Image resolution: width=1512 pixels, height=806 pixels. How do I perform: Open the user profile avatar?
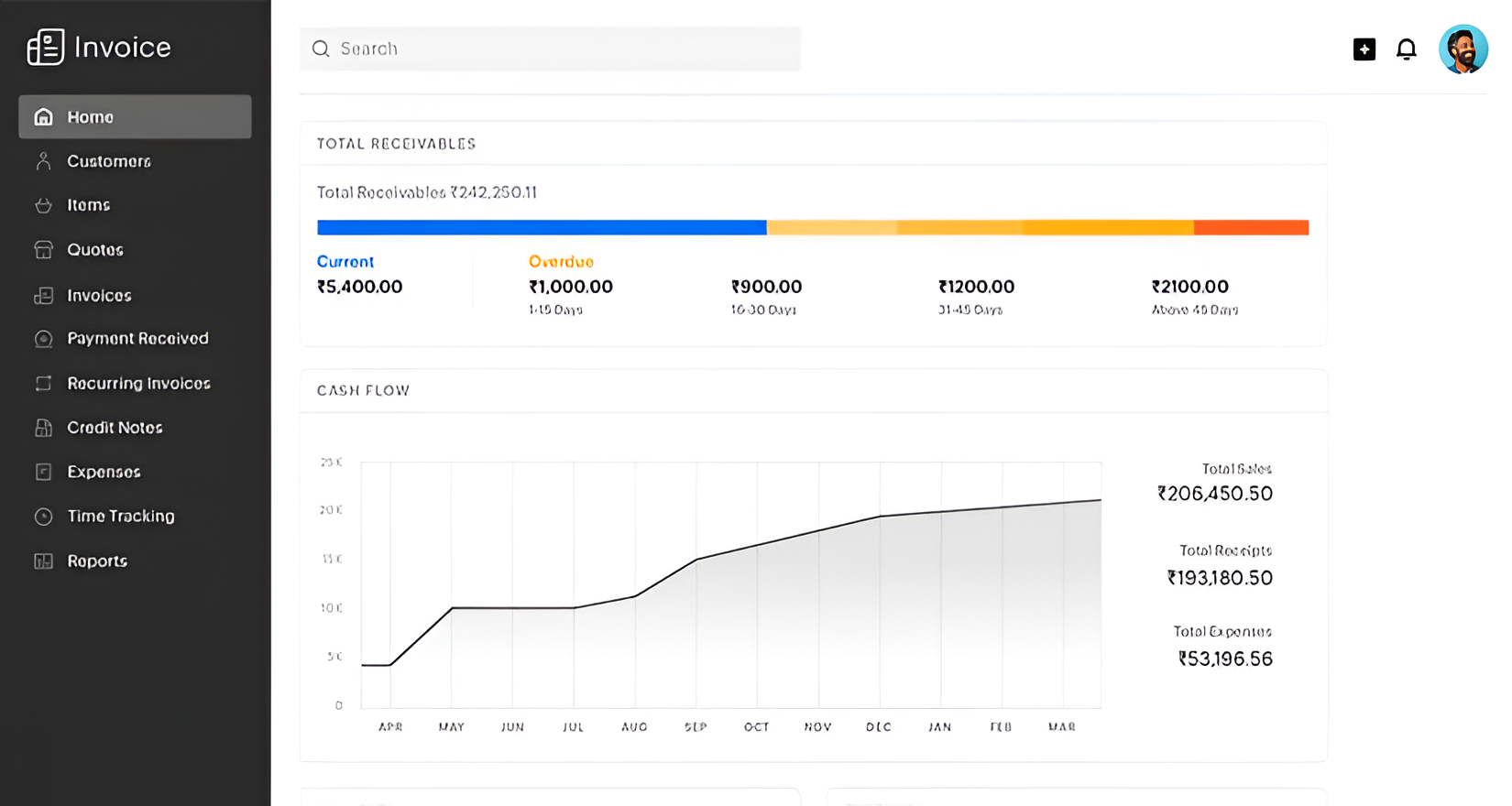(x=1463, y=49)
